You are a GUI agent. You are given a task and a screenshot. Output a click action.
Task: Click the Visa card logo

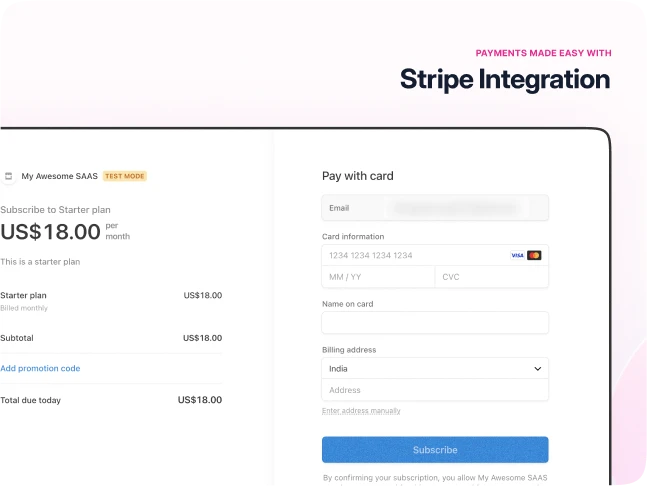(x=517, y=255)
